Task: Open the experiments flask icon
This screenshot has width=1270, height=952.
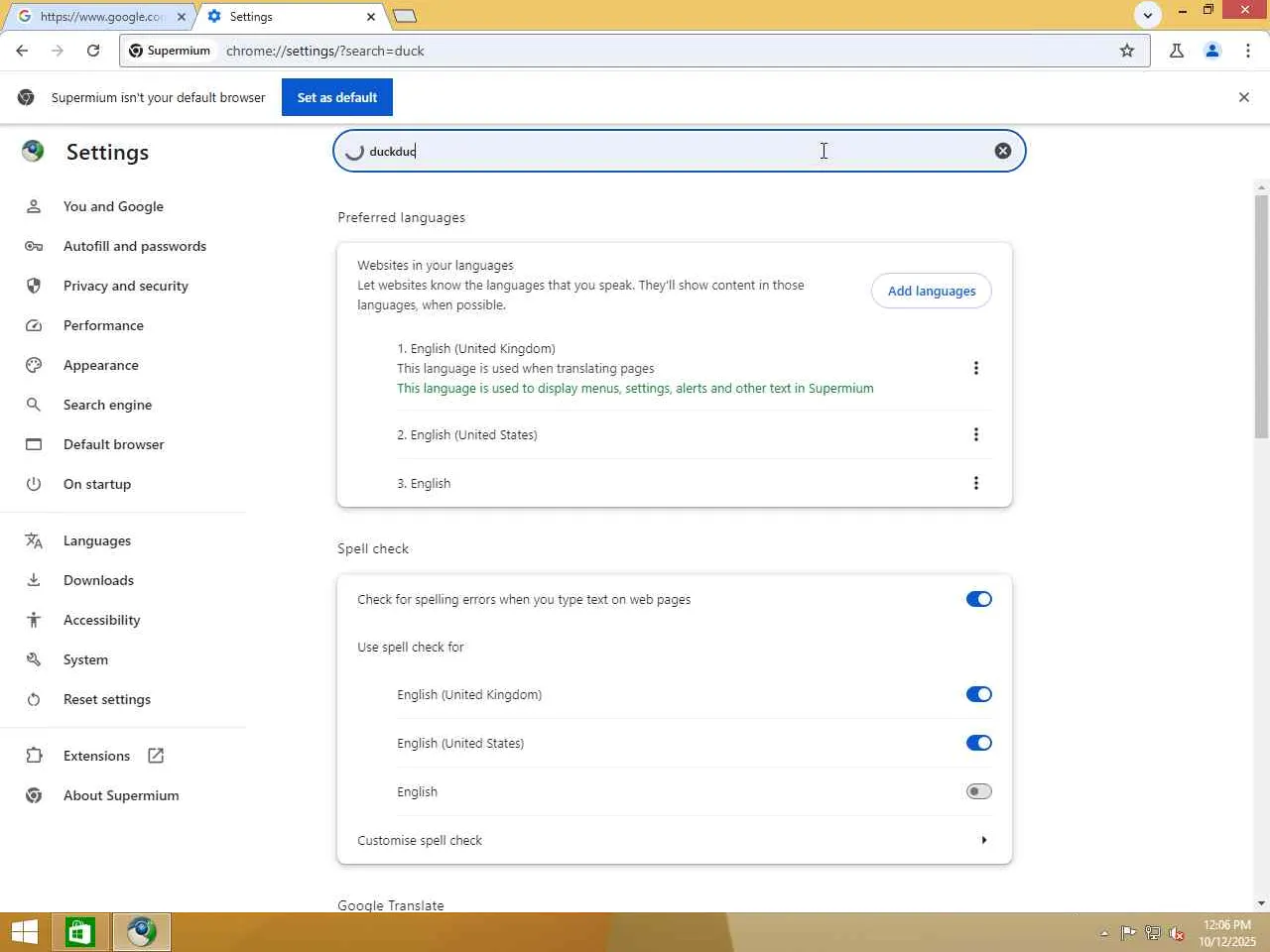Action: [1177, 51]
